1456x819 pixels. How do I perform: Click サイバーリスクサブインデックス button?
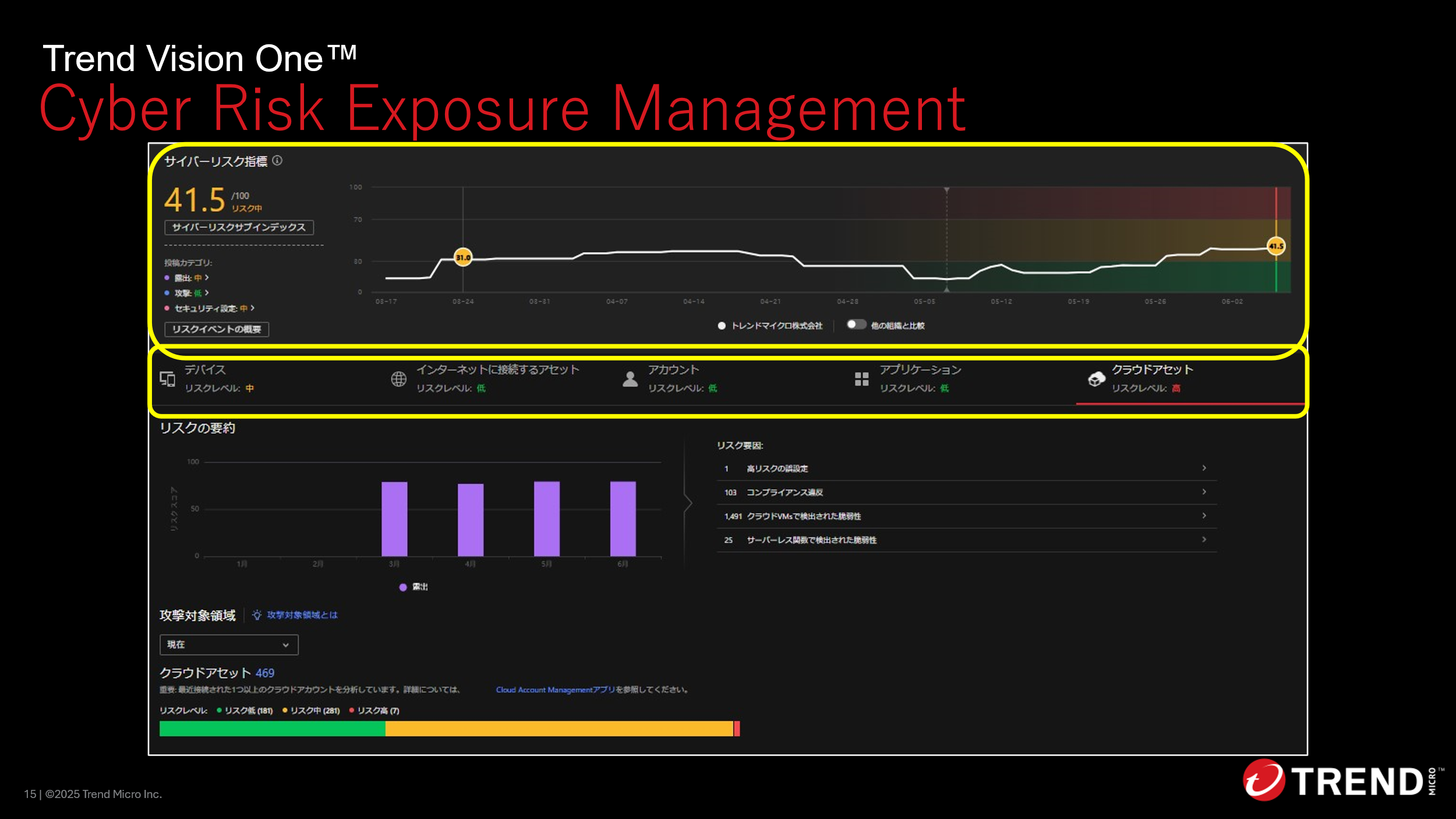(239, 227)
